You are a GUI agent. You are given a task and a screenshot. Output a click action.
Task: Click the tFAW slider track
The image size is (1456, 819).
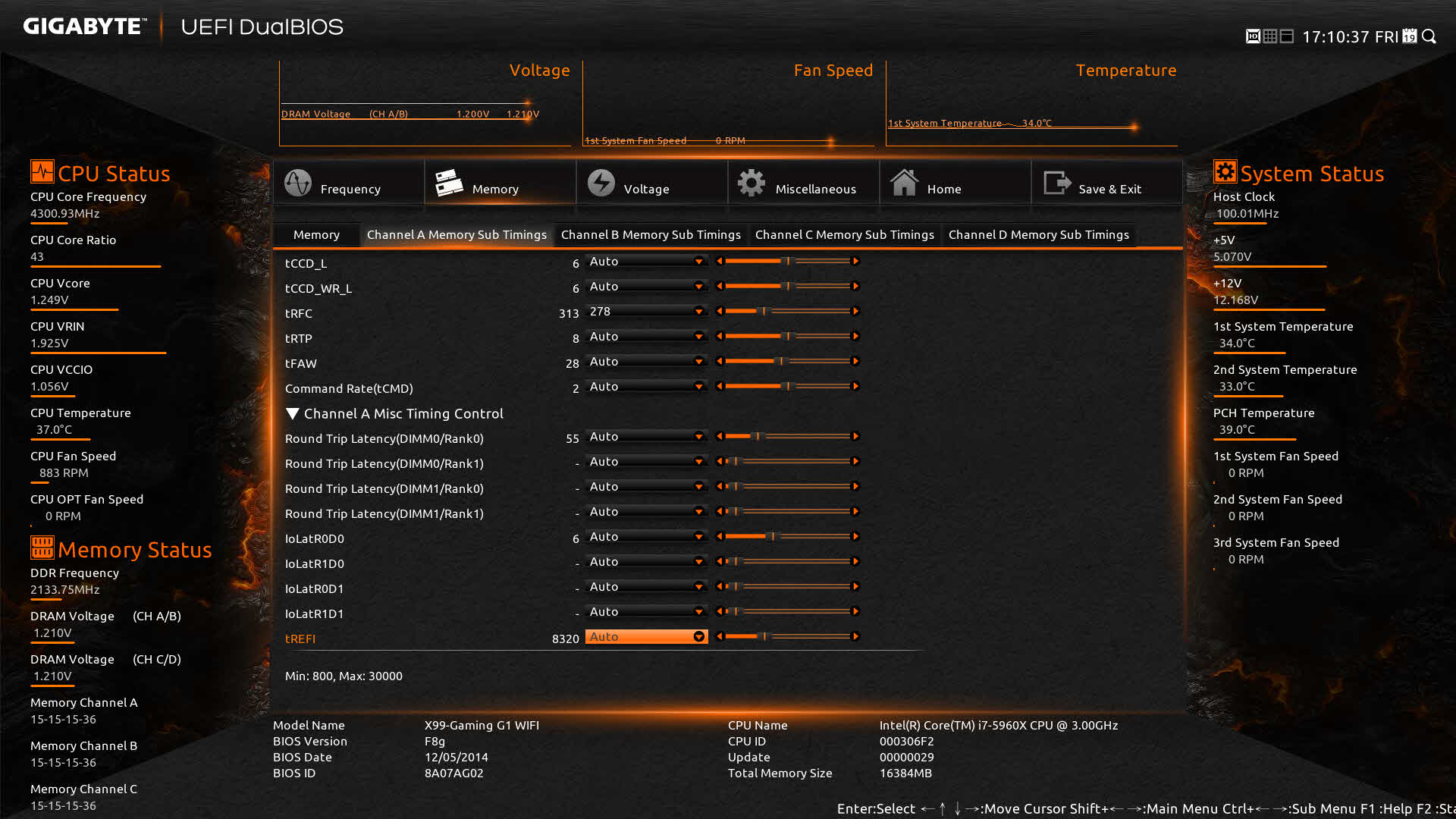[x=787, y=361]
